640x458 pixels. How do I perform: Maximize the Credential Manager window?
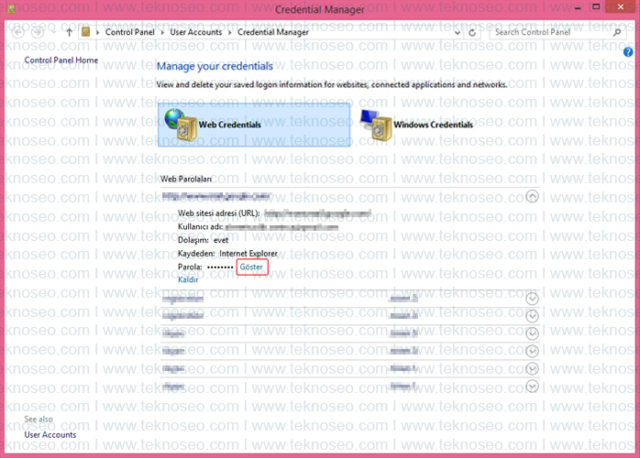[x=596, y=7]
